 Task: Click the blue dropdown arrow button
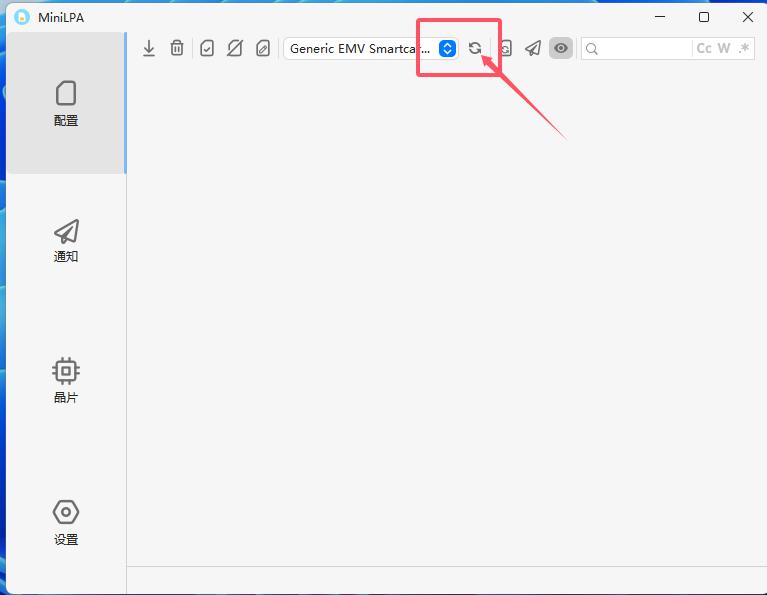[x=448, y=48]
